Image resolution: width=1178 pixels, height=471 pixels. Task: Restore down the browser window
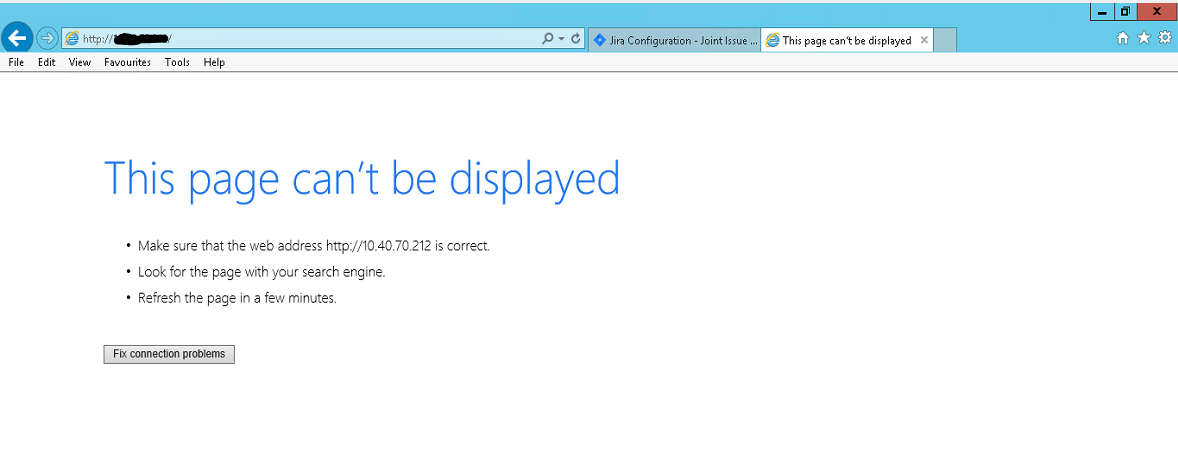click(x=1125, y=12)
